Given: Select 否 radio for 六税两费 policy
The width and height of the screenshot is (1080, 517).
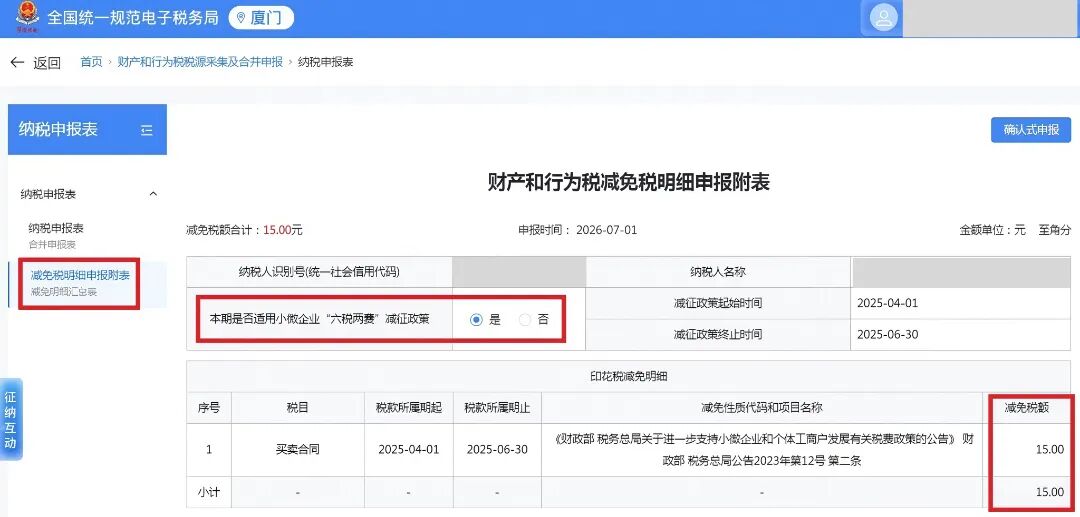Looking at the screenshot, I should pyautogui.click(x=526, y=319).
